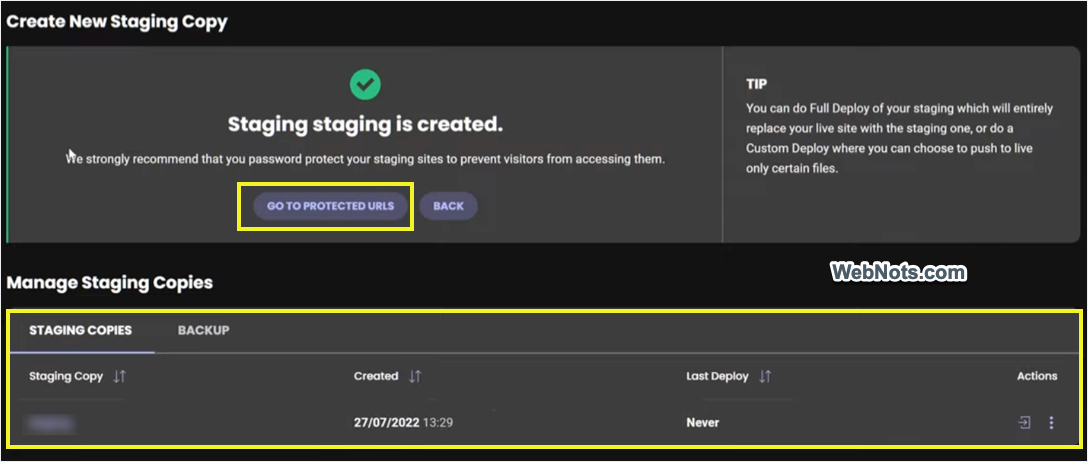
Task: Click the 'Staging staging is created.' message
Action: pos(365,125)
